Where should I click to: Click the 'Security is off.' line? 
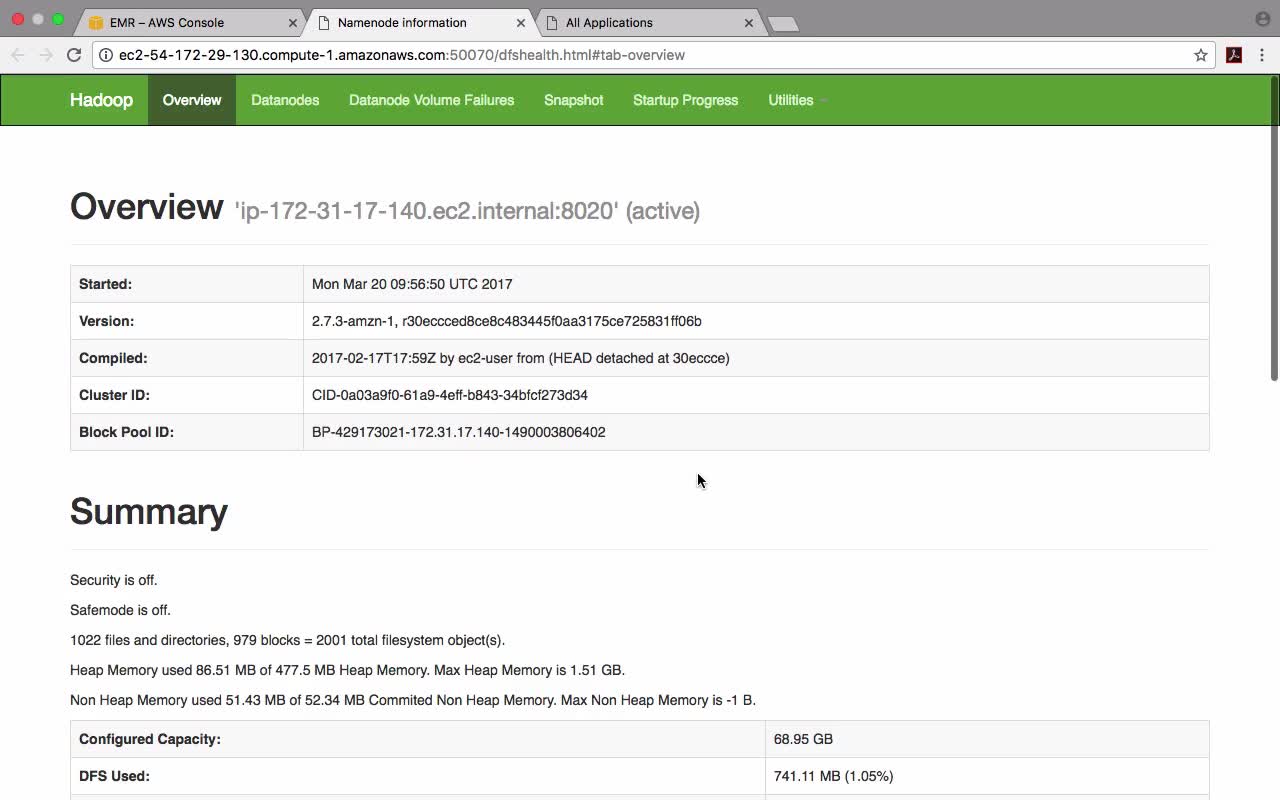(x=114, y=580)
